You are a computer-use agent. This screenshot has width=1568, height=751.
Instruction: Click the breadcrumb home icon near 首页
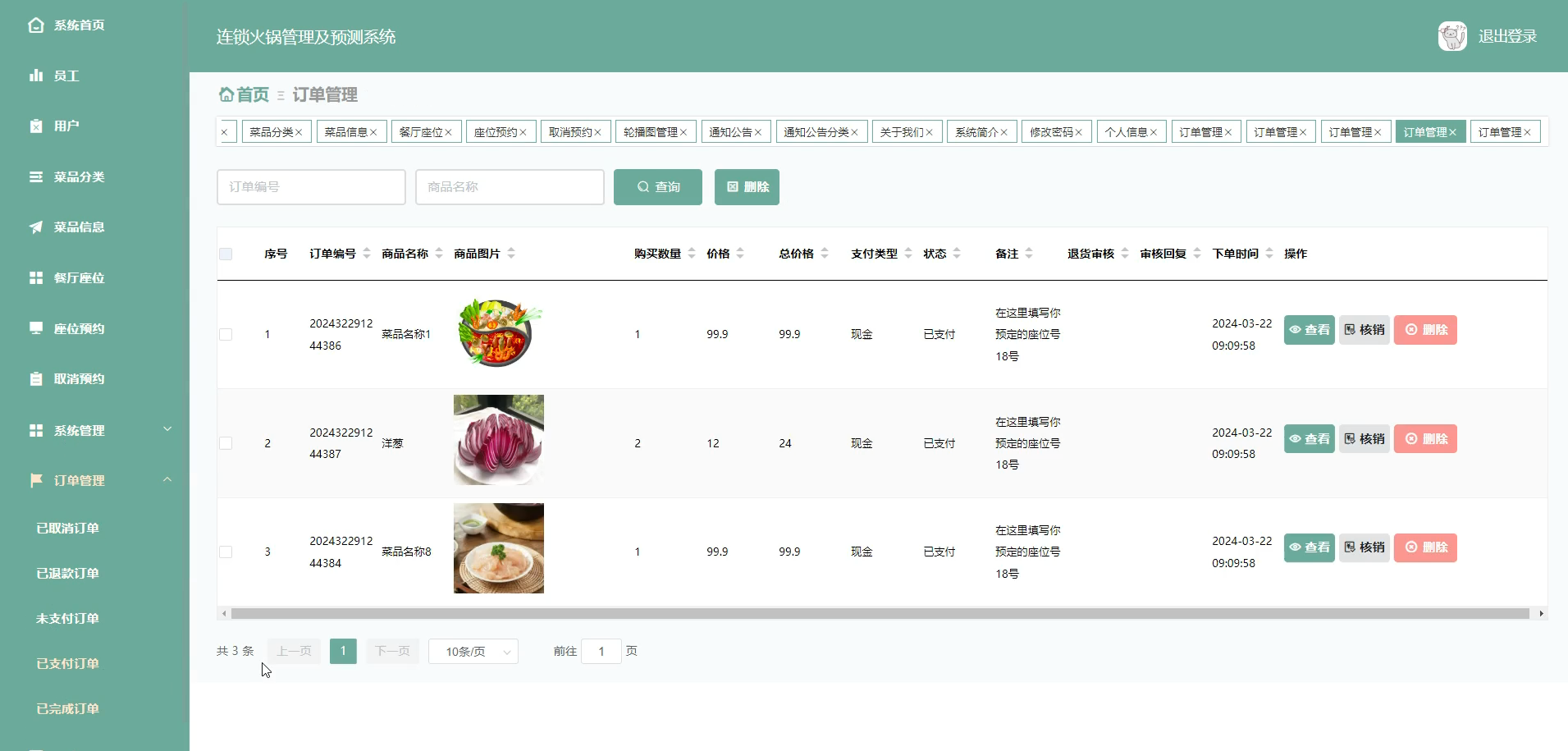click(x=226, y=94)
